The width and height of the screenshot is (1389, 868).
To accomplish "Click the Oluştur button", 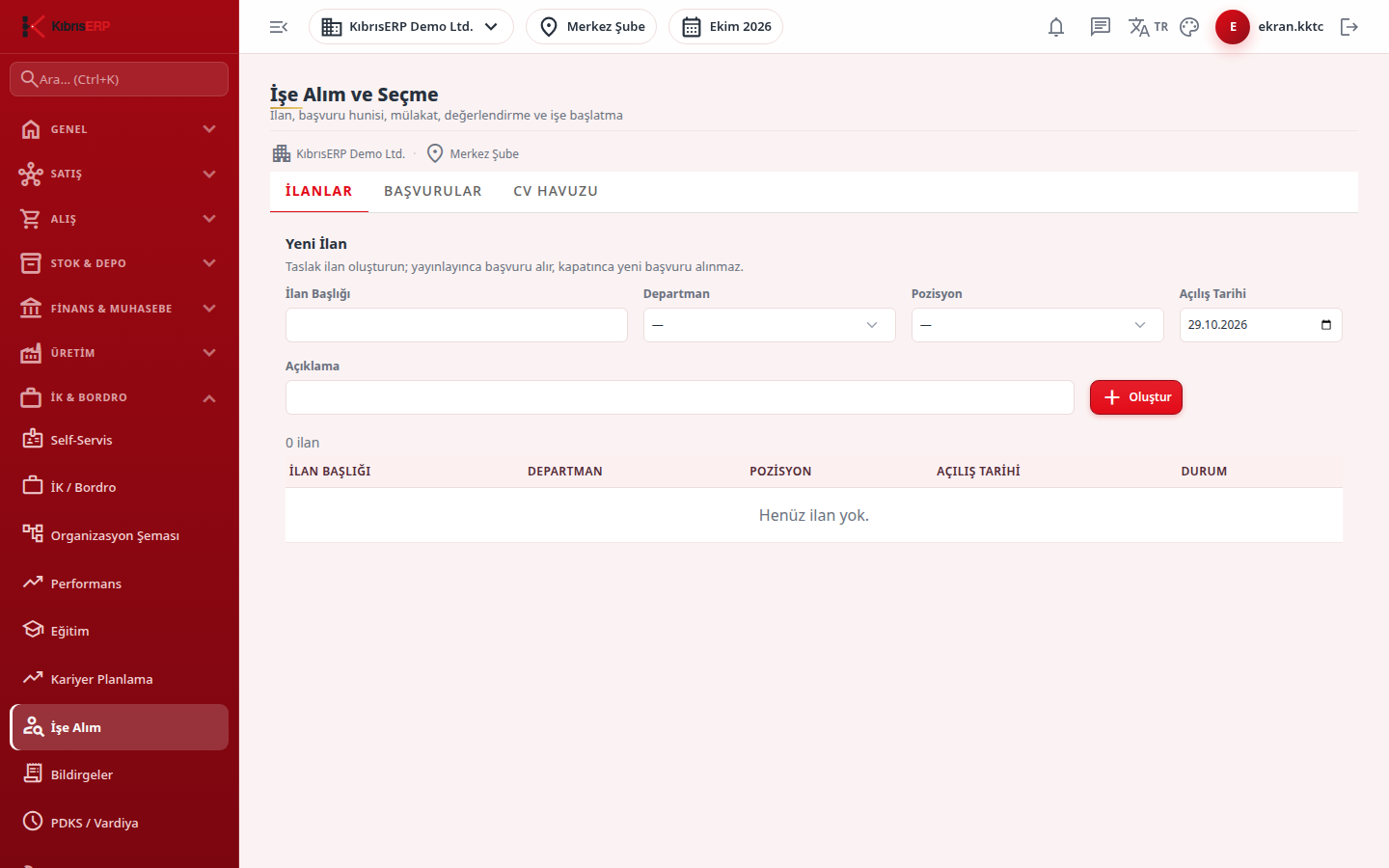I will coord(1136,397).
